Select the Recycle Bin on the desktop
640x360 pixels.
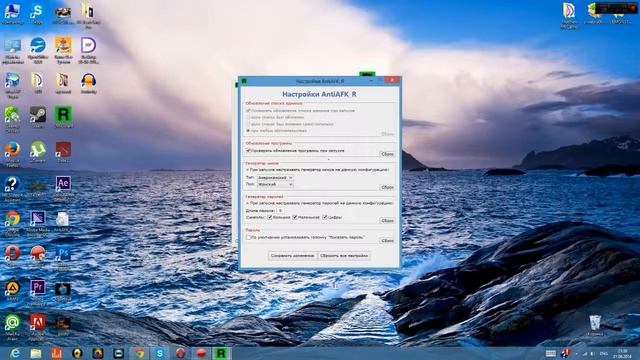(595, 325)
